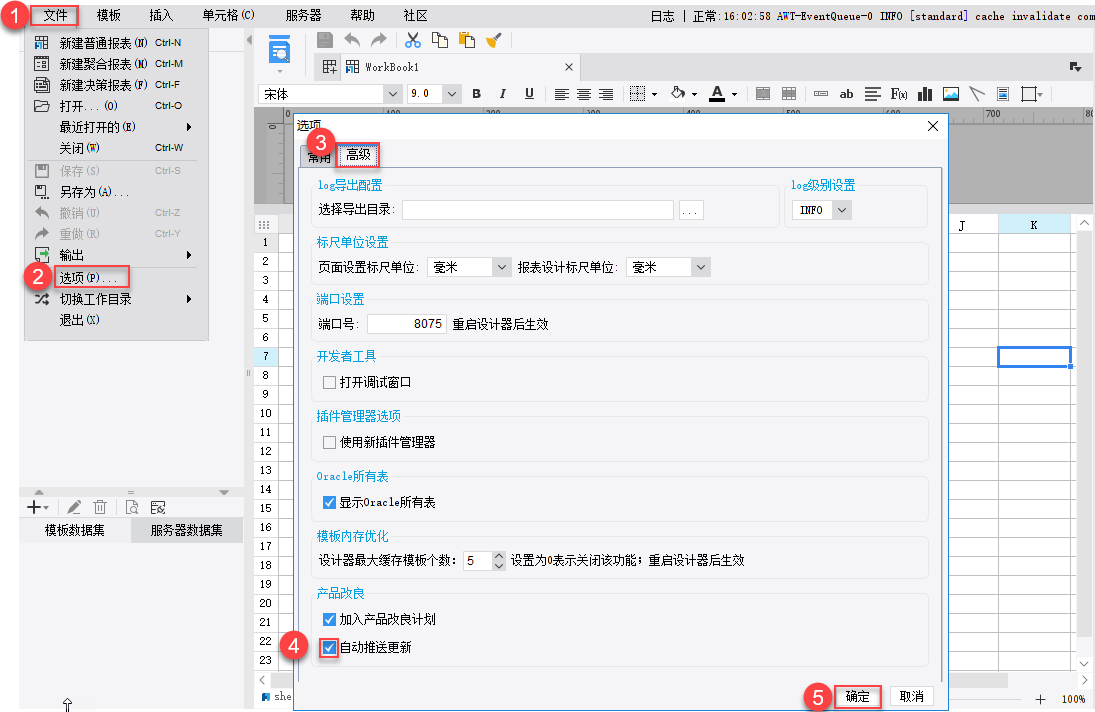Insert chart with bar chart icon
This screenshot has height=712, width=1095.
click(925, 94)
